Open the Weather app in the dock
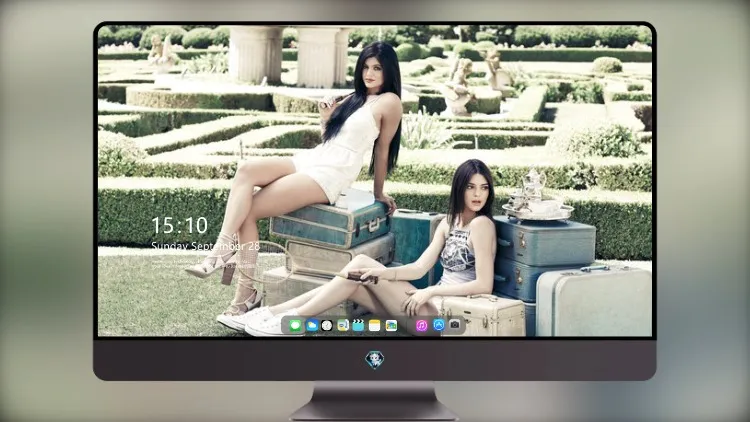750x422 pixels. (312, 326)
